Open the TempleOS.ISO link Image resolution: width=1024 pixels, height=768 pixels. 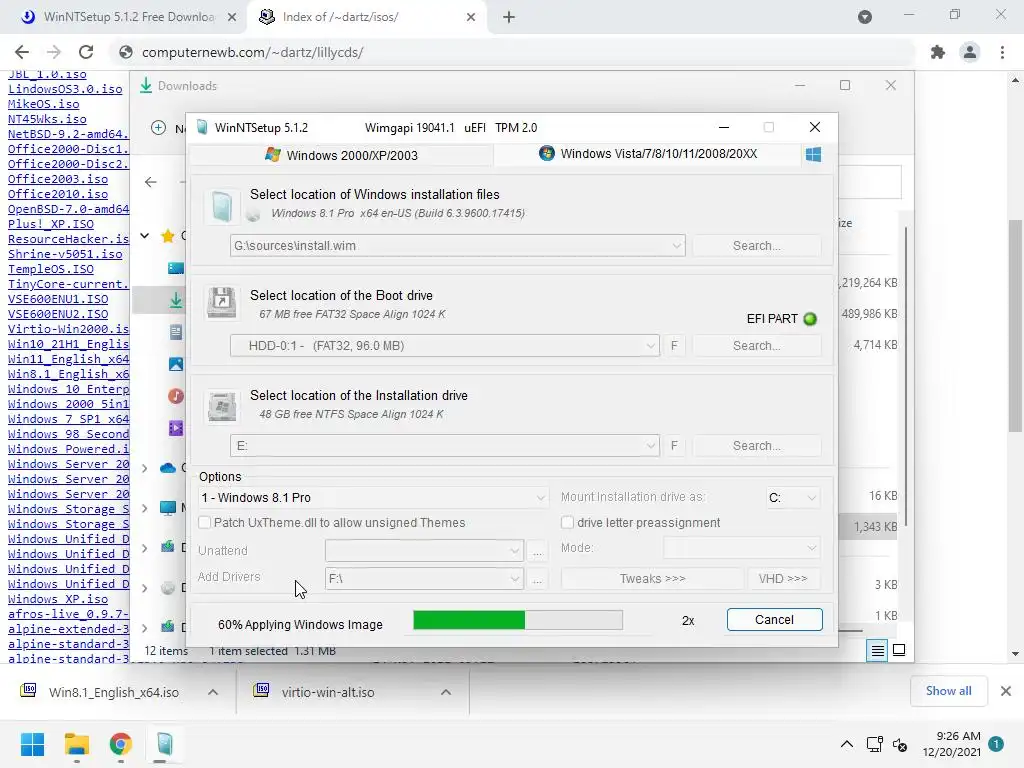[51, 269]
